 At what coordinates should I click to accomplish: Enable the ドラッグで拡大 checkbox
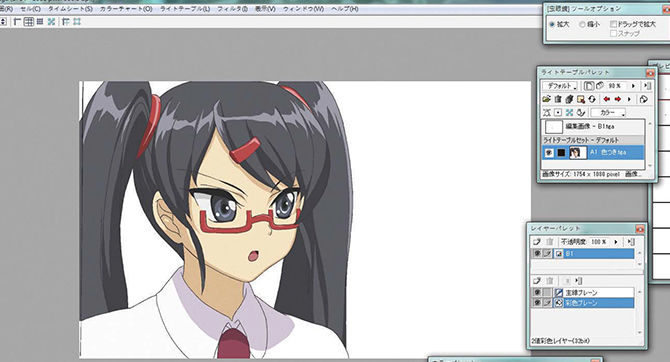pos(613,24)
